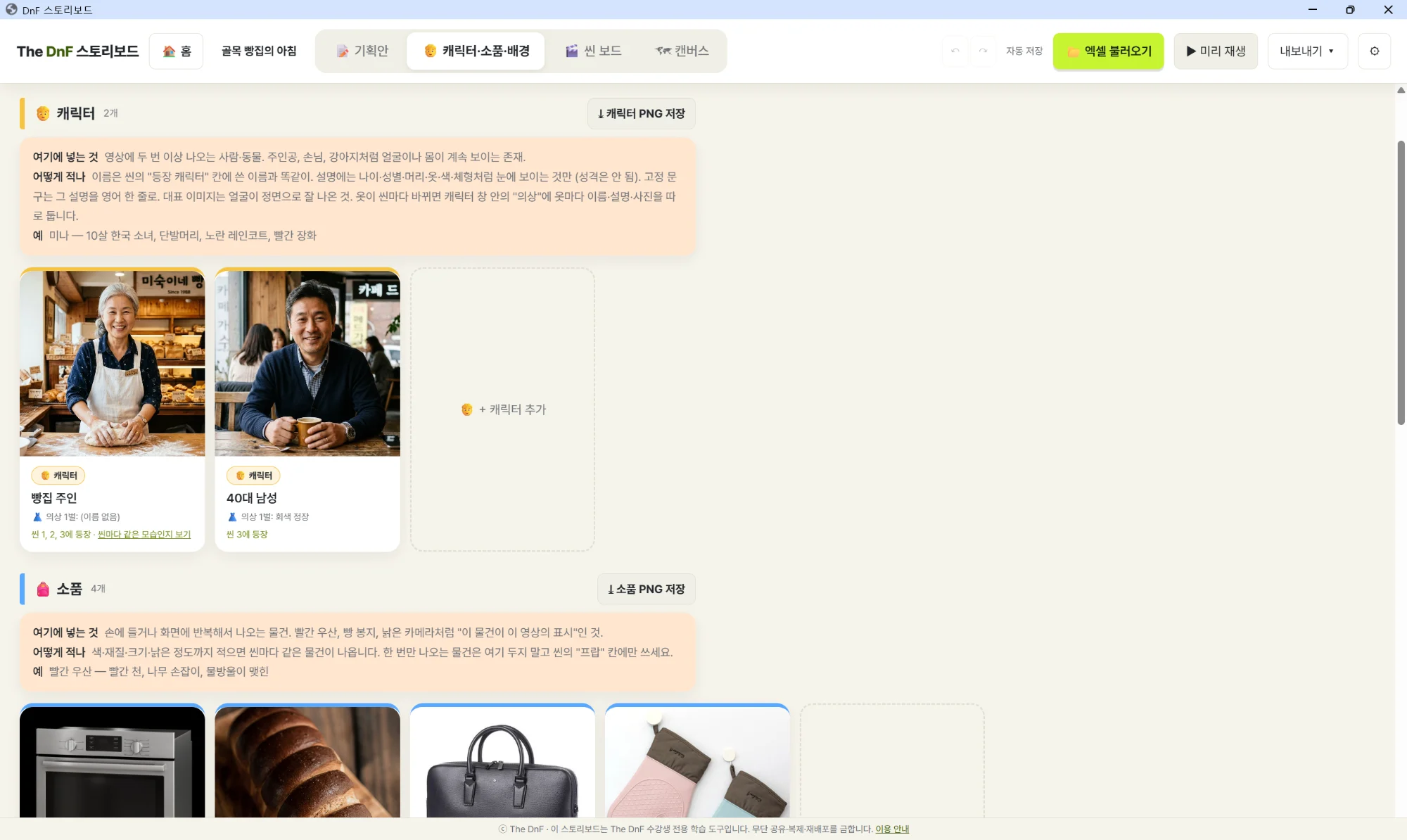
Task: Click the 엑셀 불러오기 button
Action: click(1108, 51)
